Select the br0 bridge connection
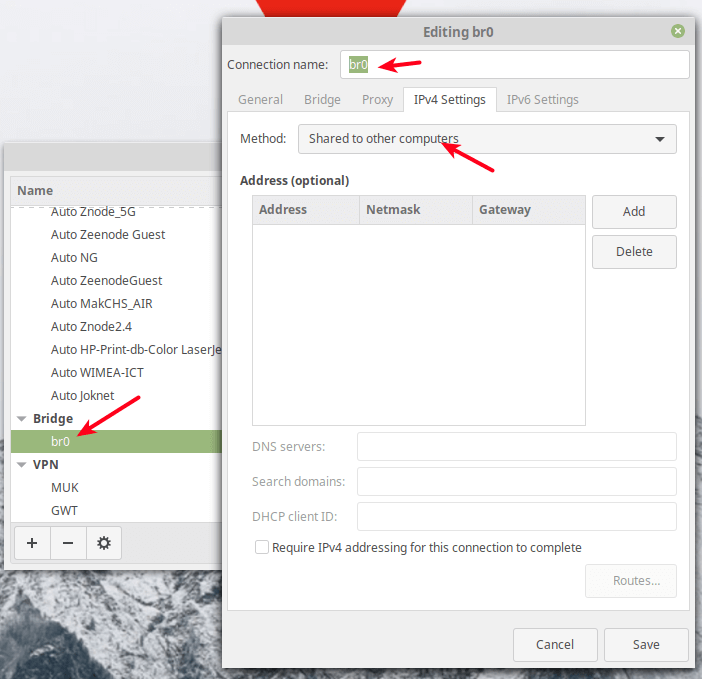The height and width of the screenshot is (679, 702). point(116,441)
